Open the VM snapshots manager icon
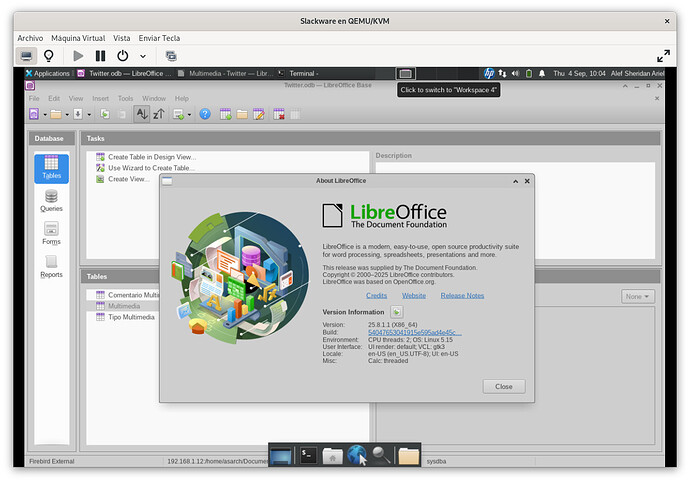 click(x=171, y=56)
